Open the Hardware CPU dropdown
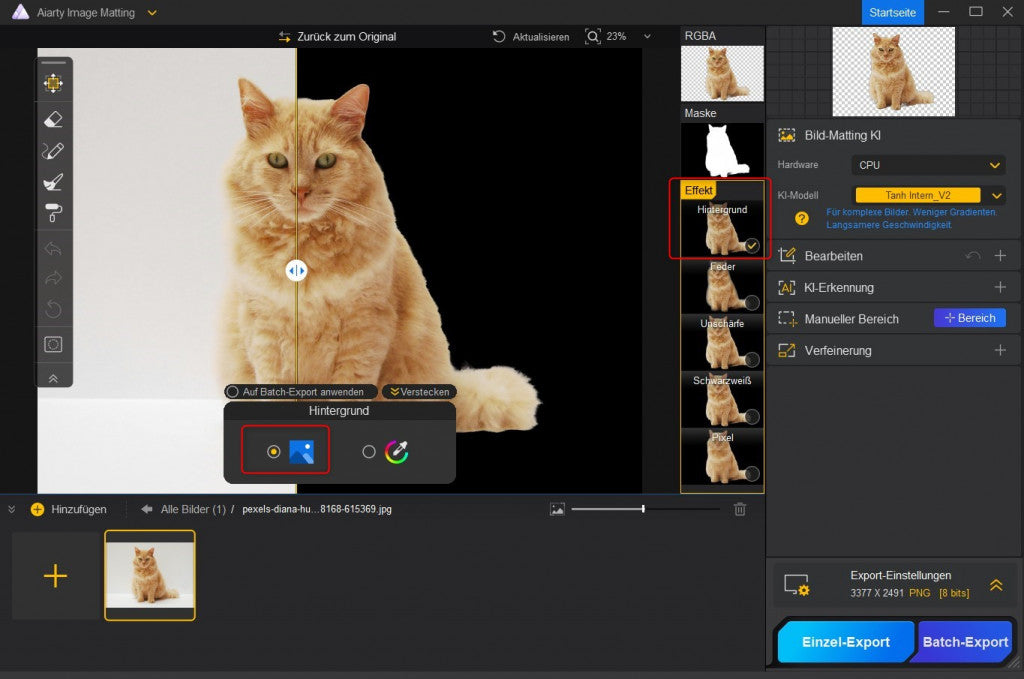This screenshot has height=679, width=1024. pos(928,165)
